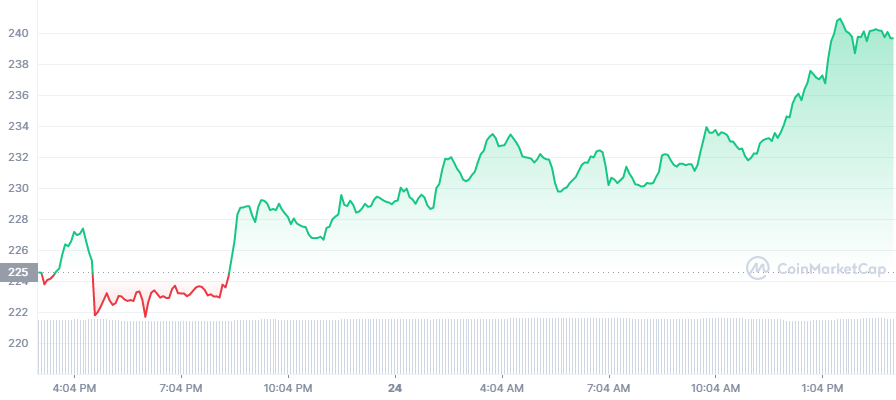Select the 222 price axis label
This screenshot has height=400, width=896.
pyautogui.click(x=18, y=313)
